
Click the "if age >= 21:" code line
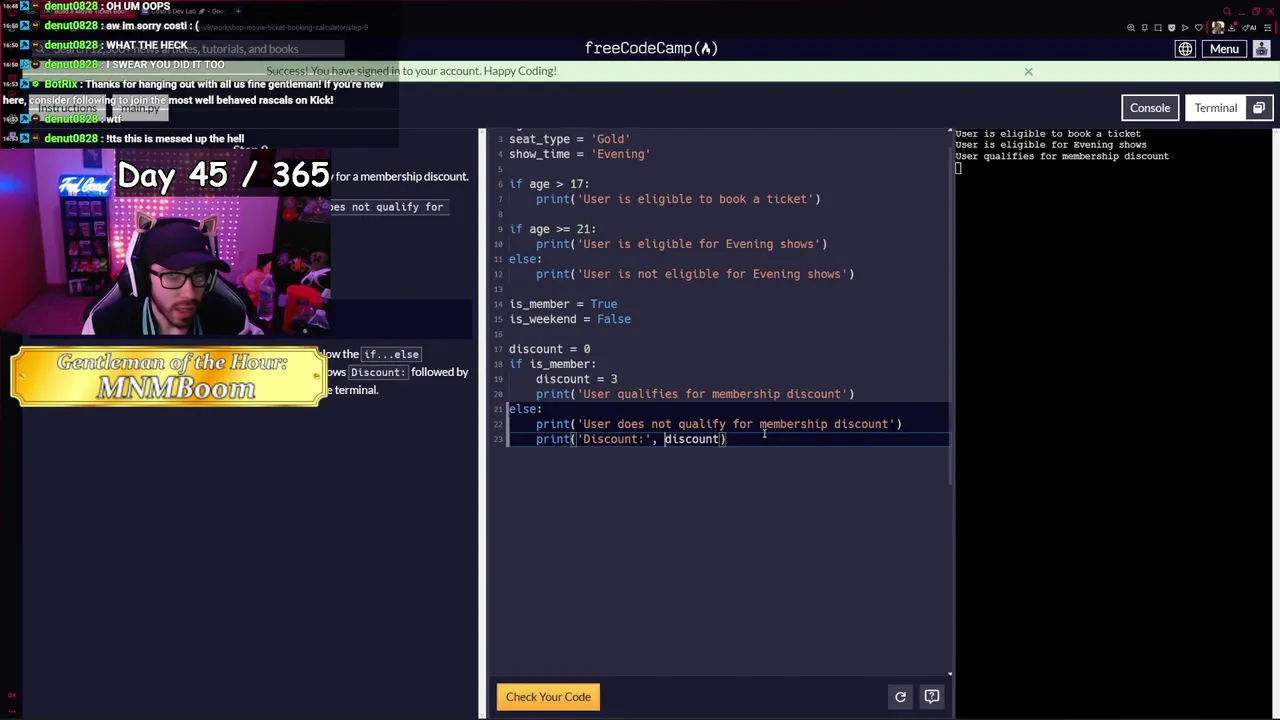point(552,229)
